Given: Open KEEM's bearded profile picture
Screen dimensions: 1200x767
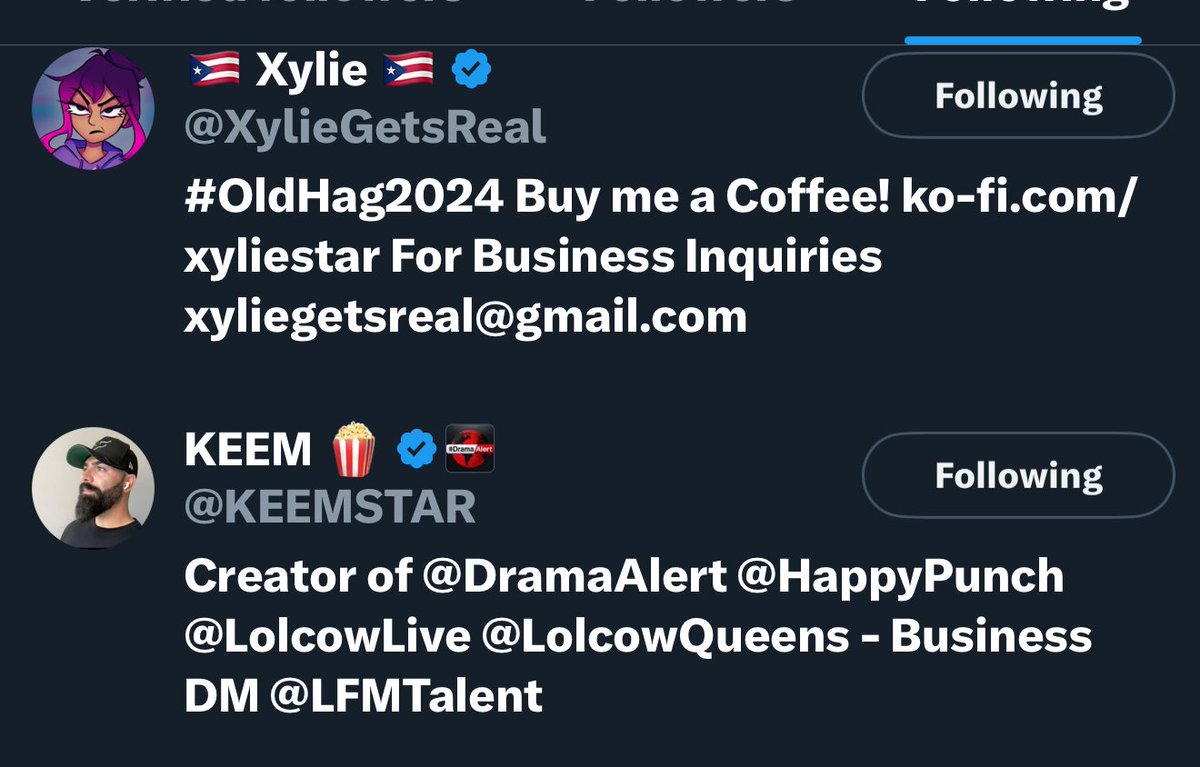Looking at the screenshot, I should click(93, 487).
